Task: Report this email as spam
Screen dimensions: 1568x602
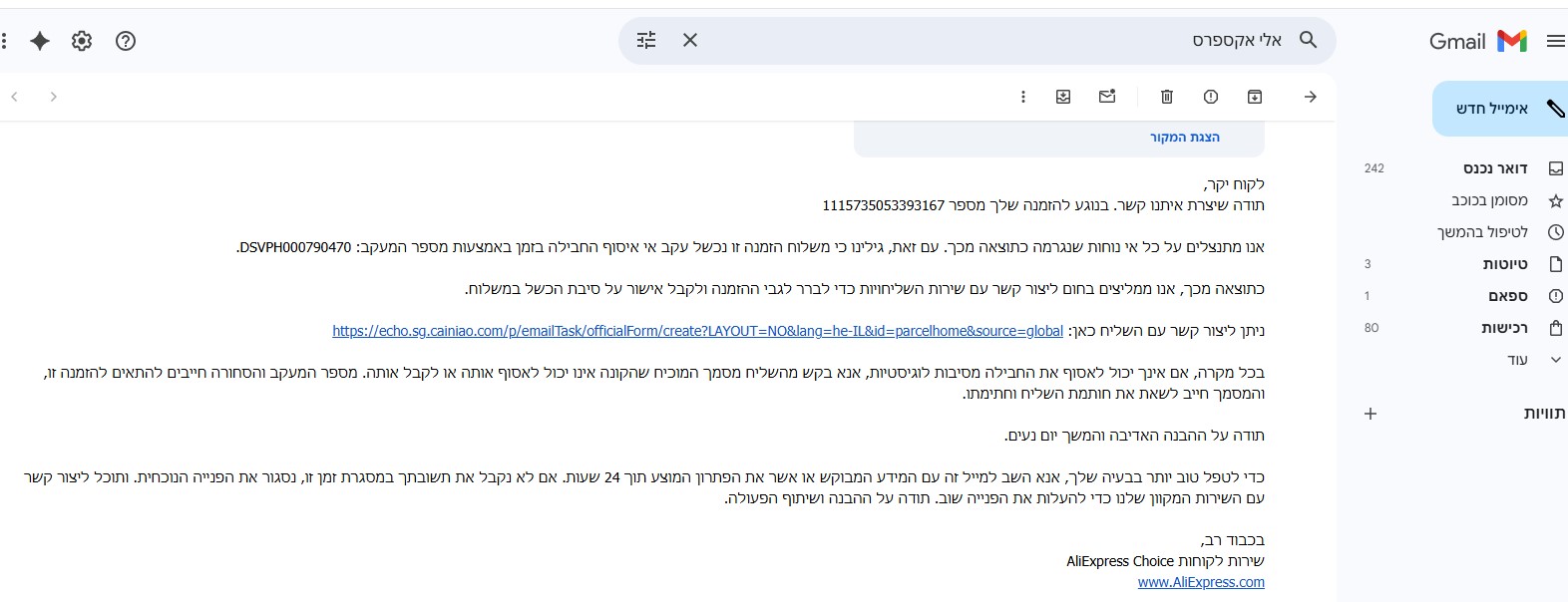Action: pos(1211,97)
